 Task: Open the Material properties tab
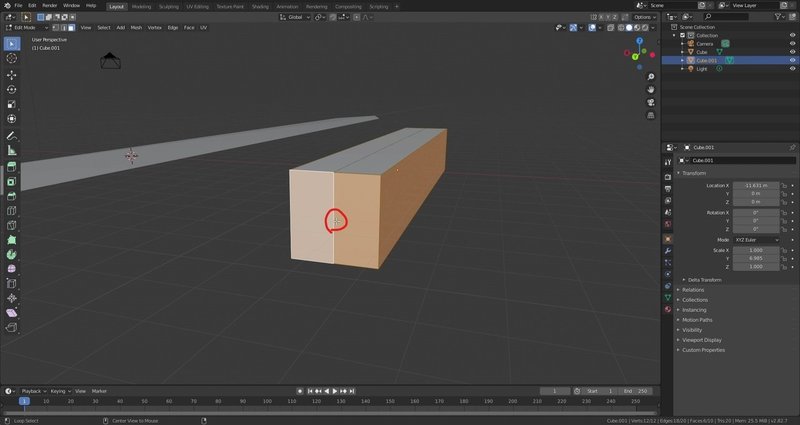(x=668, y=309)
